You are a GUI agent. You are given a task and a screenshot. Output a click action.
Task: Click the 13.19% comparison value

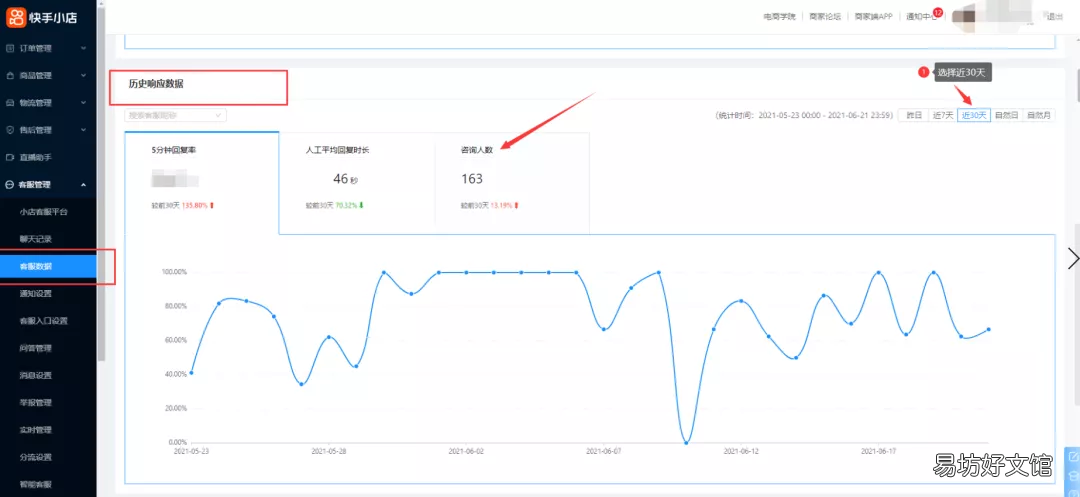point(501,205)
